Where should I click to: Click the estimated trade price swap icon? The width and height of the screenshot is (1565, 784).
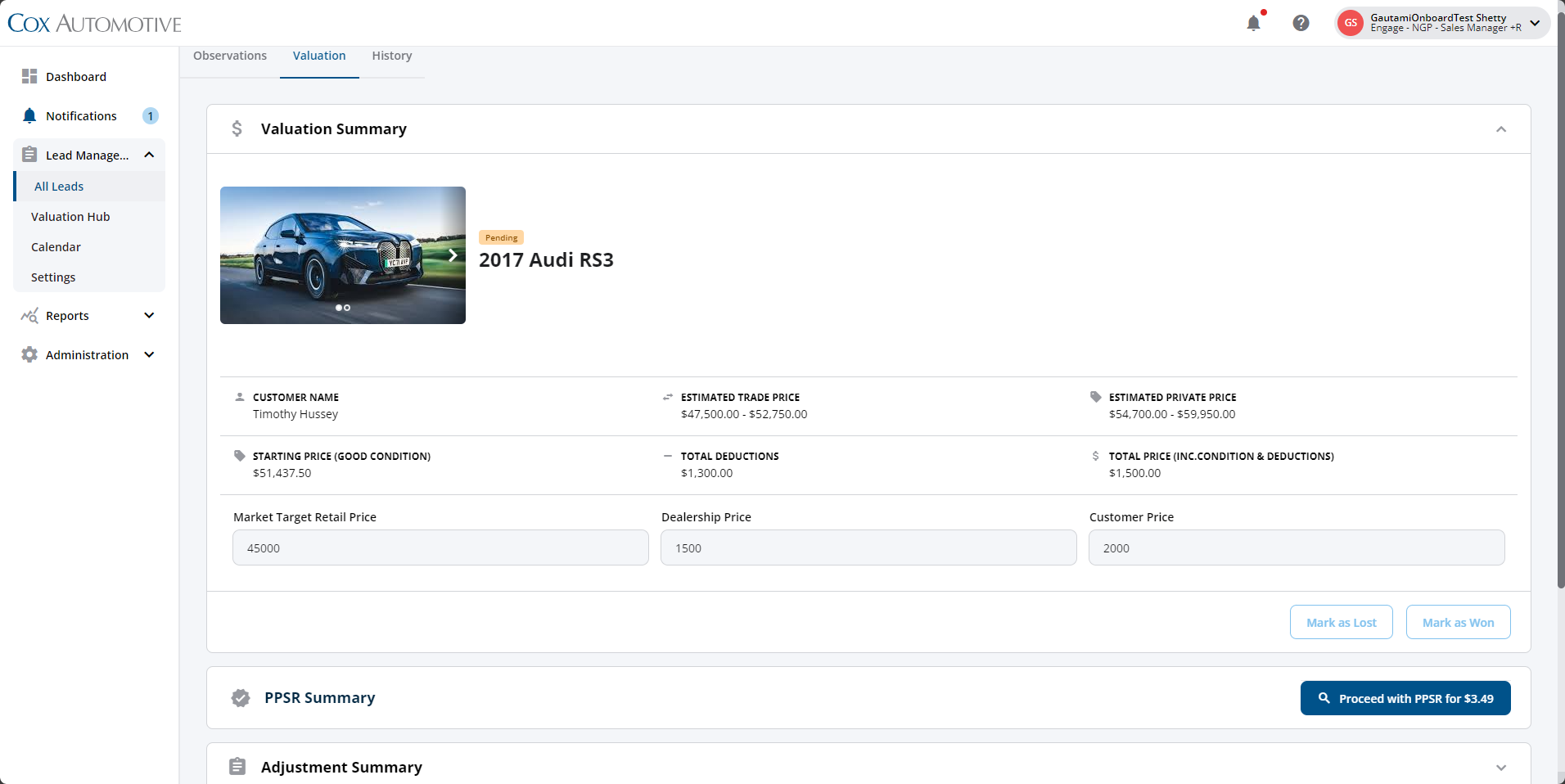pyautogui.click(x=668, y=397)
